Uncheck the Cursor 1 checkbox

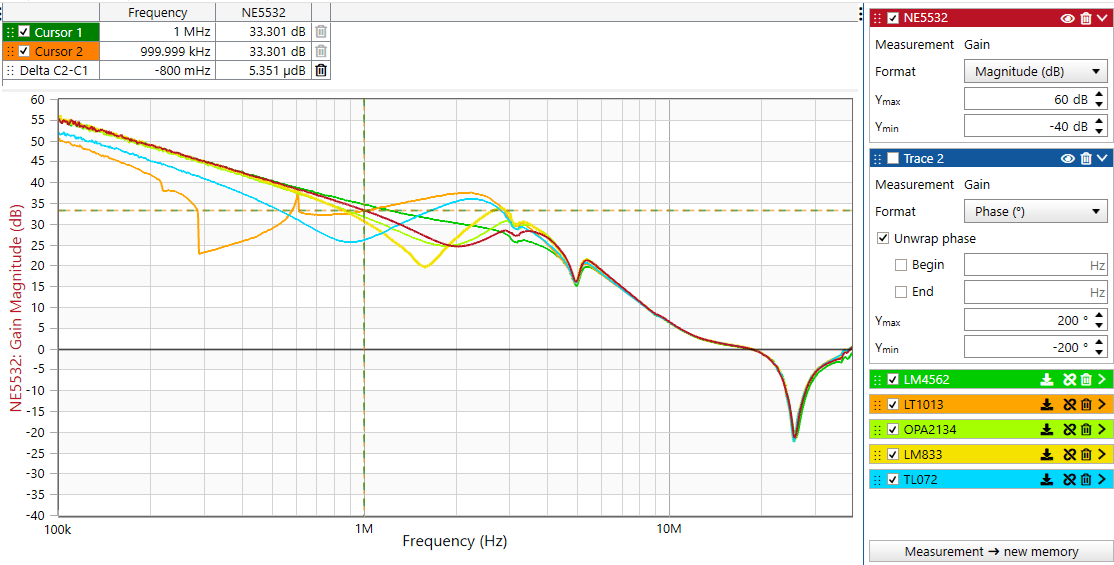click(24, 32)
